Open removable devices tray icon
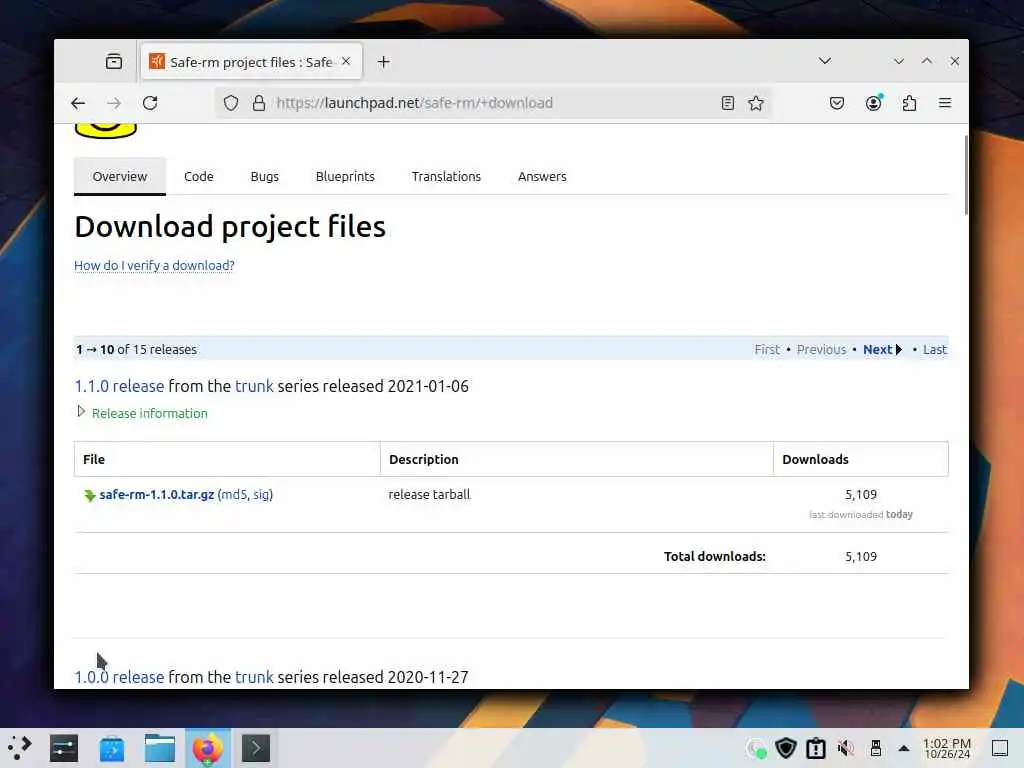Image resolution: width=1024 pixels, height=768 pixels. tap(876, 748)
